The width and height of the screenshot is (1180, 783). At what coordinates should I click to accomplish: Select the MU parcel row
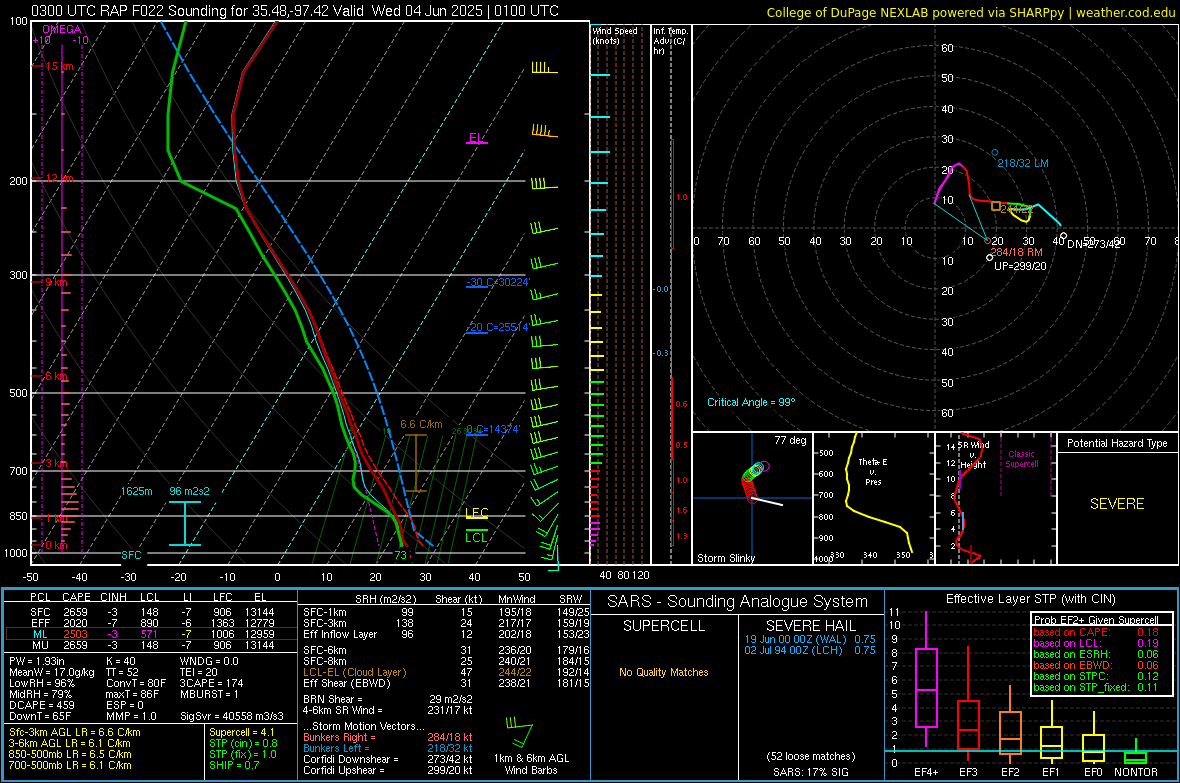click(x=151, y=644)
